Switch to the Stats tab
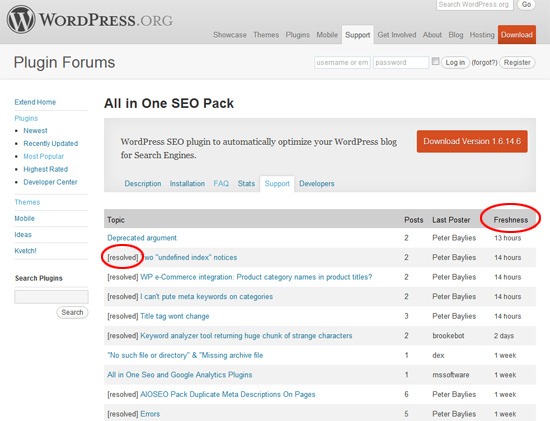This screenshot has width=550, height=421. pyautogui.click(x=246, y=183)
